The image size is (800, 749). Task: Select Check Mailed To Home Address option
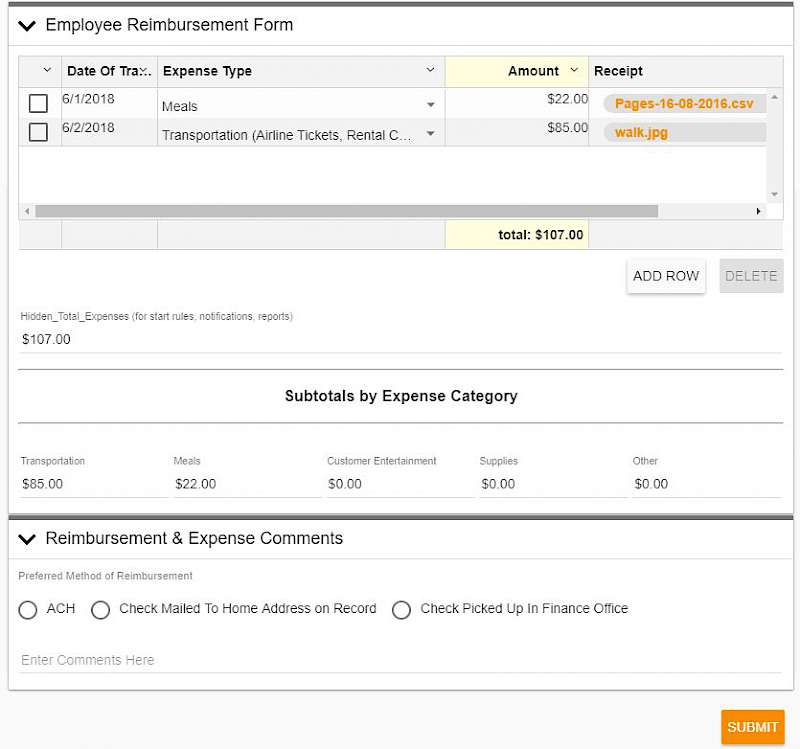100,609
